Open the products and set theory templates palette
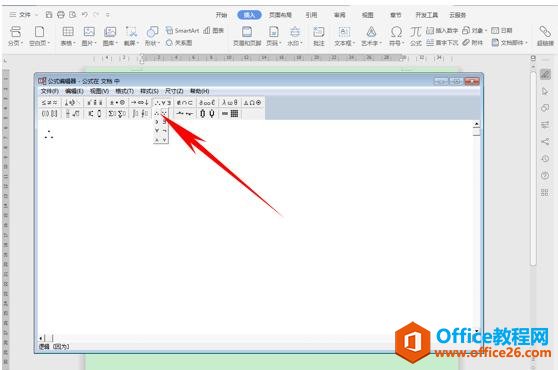The height and width of the screenshot is (370, 558). (207, 113)
